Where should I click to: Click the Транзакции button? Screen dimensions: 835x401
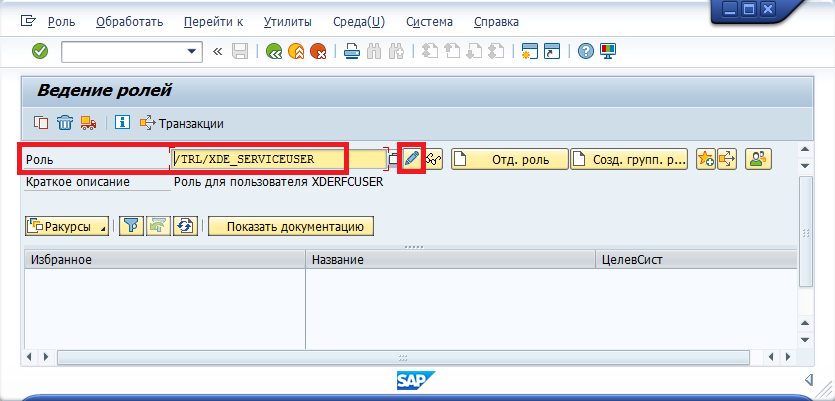pos(181,123)
